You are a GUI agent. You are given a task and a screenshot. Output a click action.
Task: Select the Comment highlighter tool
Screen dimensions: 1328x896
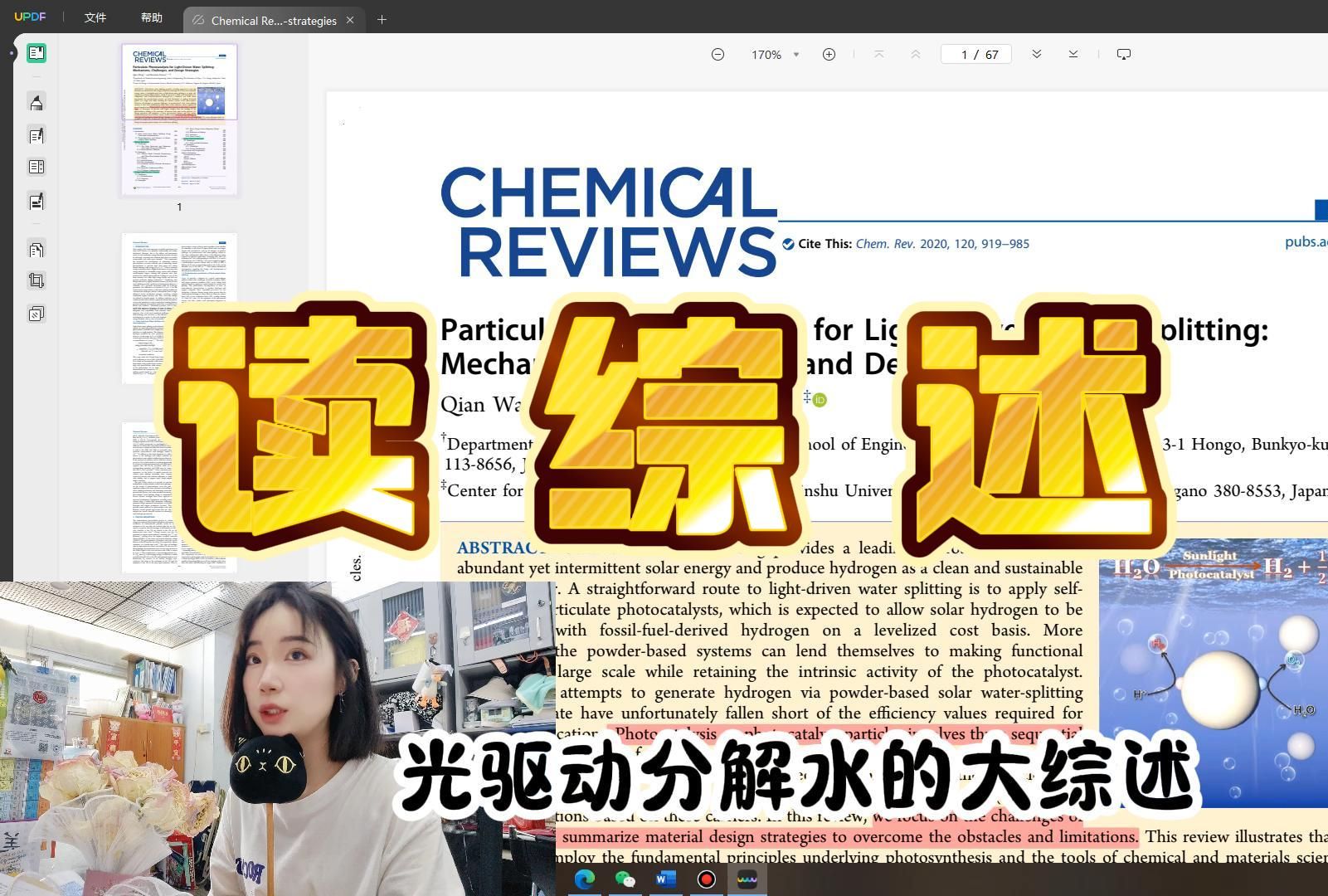[x=36, y=103]
